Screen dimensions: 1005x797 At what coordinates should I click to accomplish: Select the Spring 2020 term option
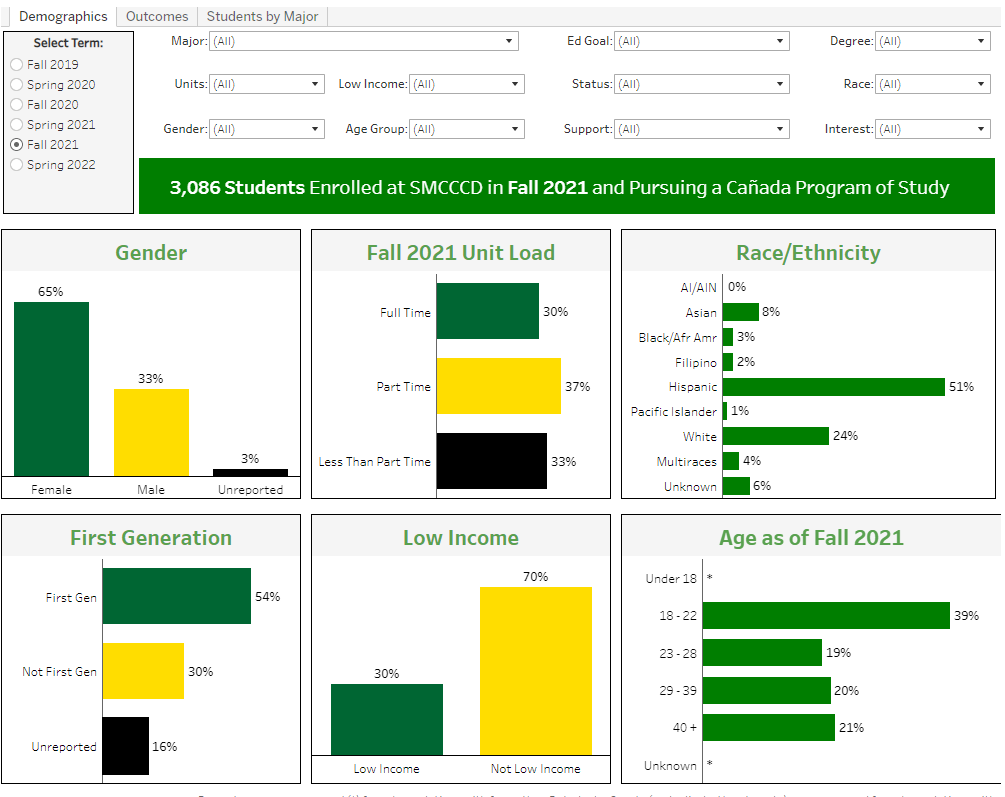tap(17, 85)
